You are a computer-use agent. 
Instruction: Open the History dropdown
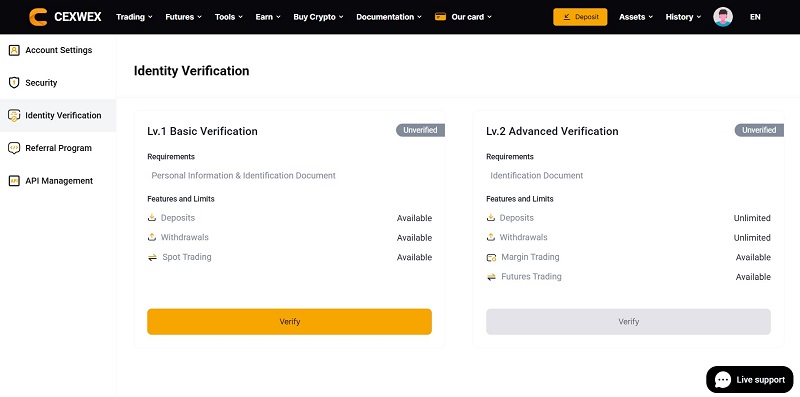tap(683, 17)
